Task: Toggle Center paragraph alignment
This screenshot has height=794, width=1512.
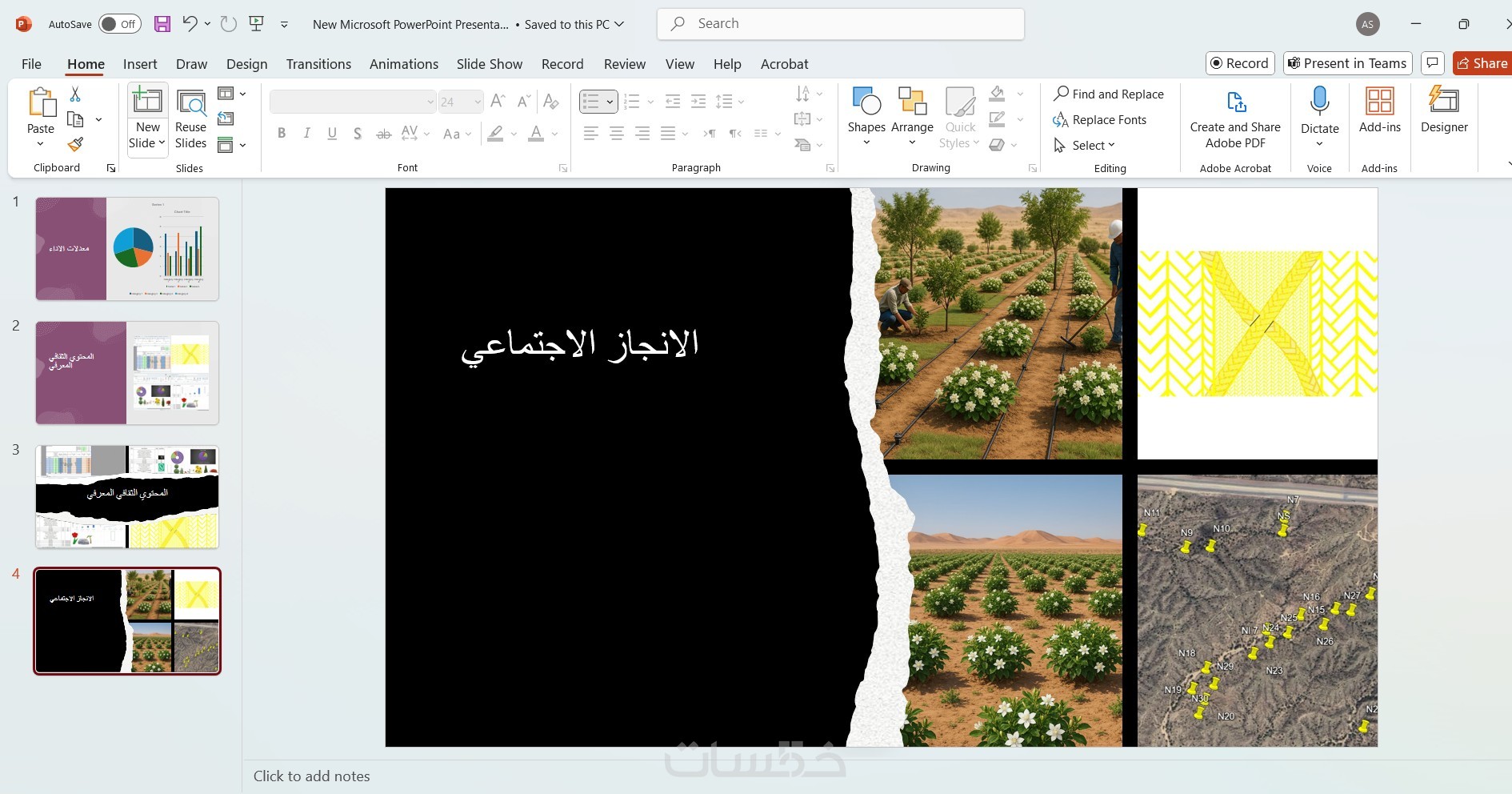Action: click(617, 134)
